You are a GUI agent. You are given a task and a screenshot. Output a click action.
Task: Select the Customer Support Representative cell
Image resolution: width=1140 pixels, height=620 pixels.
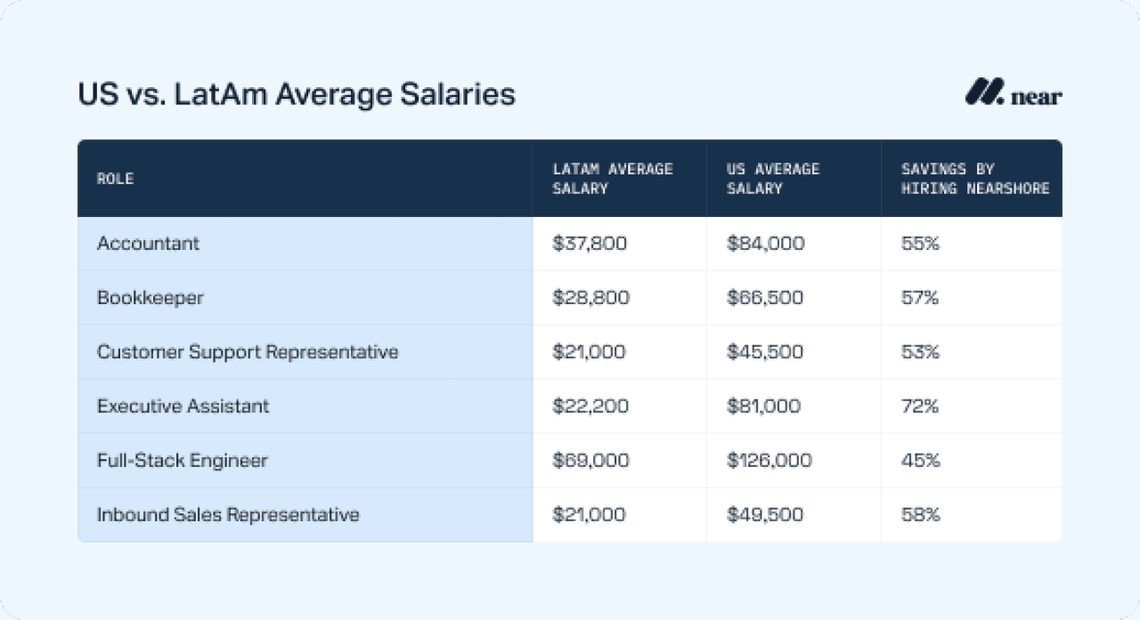[247, 352]
